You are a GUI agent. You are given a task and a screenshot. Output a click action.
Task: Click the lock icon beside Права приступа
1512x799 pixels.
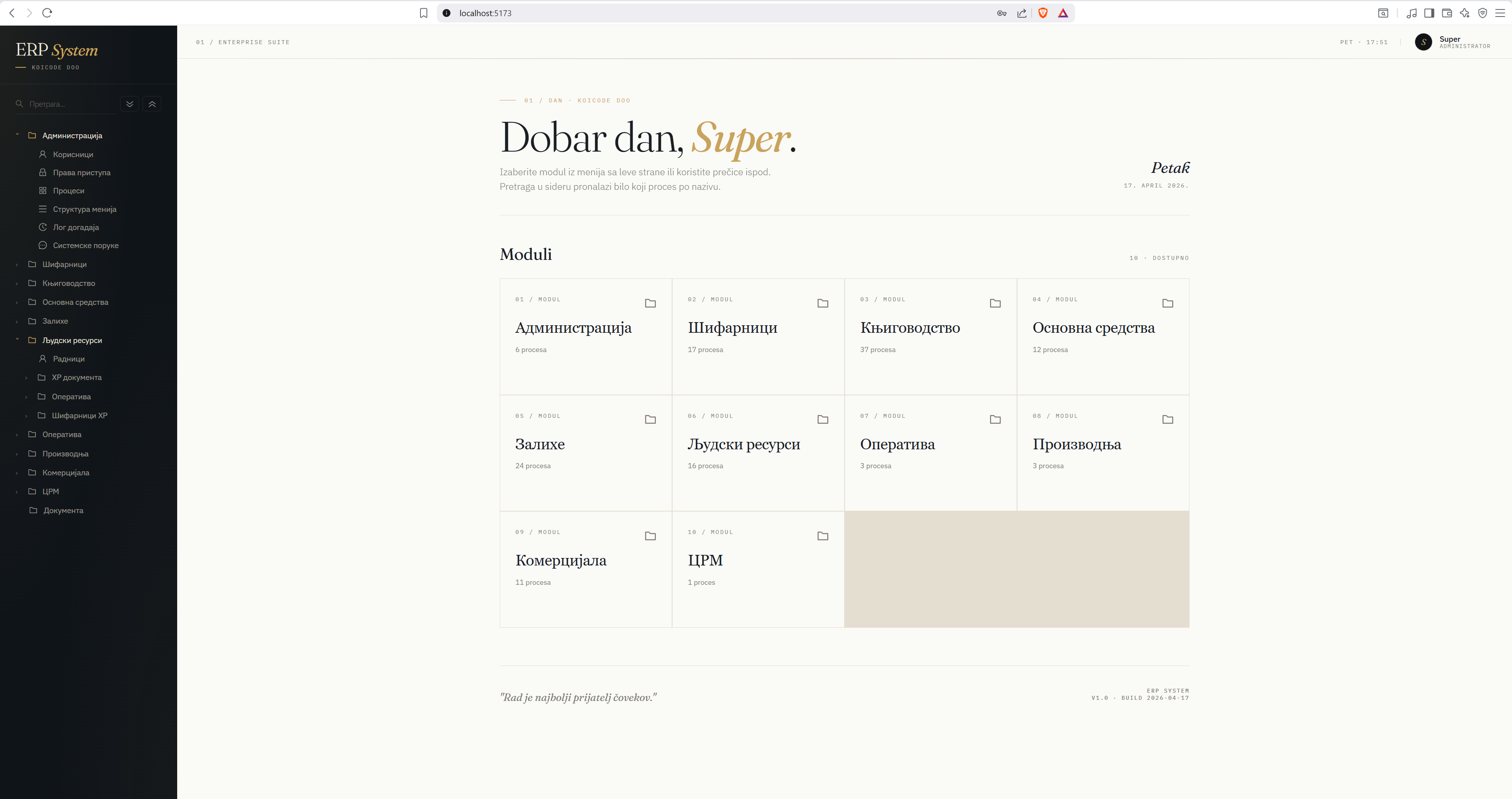43,172
